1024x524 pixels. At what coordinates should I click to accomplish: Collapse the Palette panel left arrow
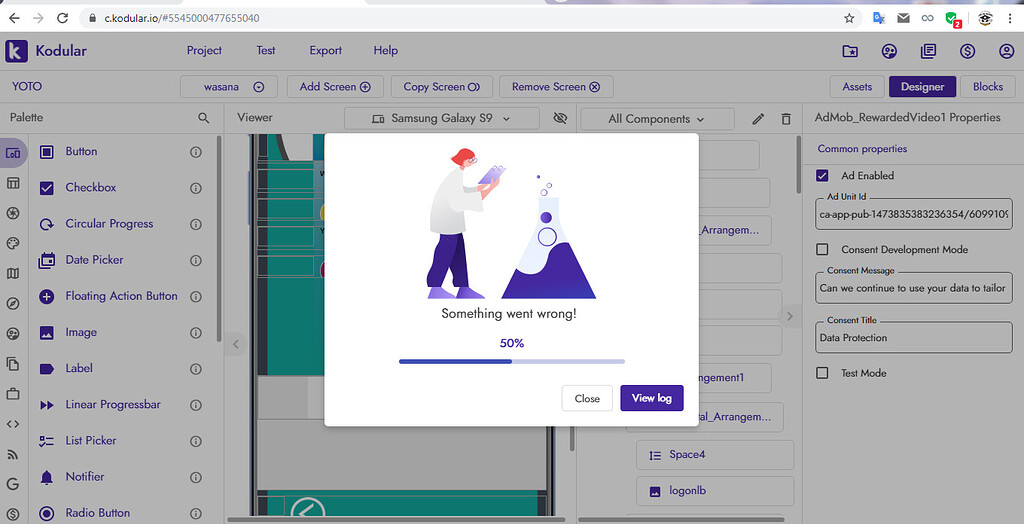click(236, 344)
